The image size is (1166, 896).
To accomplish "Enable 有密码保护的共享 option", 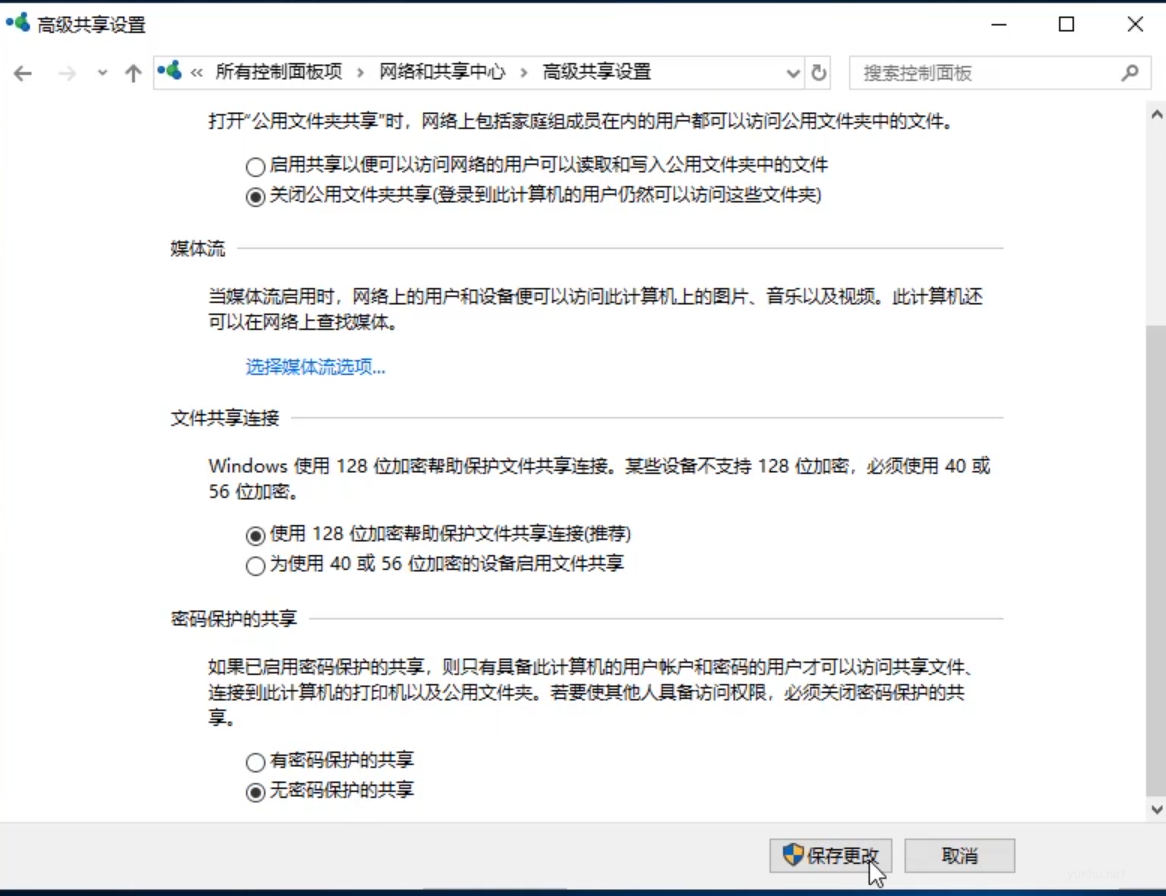I will point(255,761).
